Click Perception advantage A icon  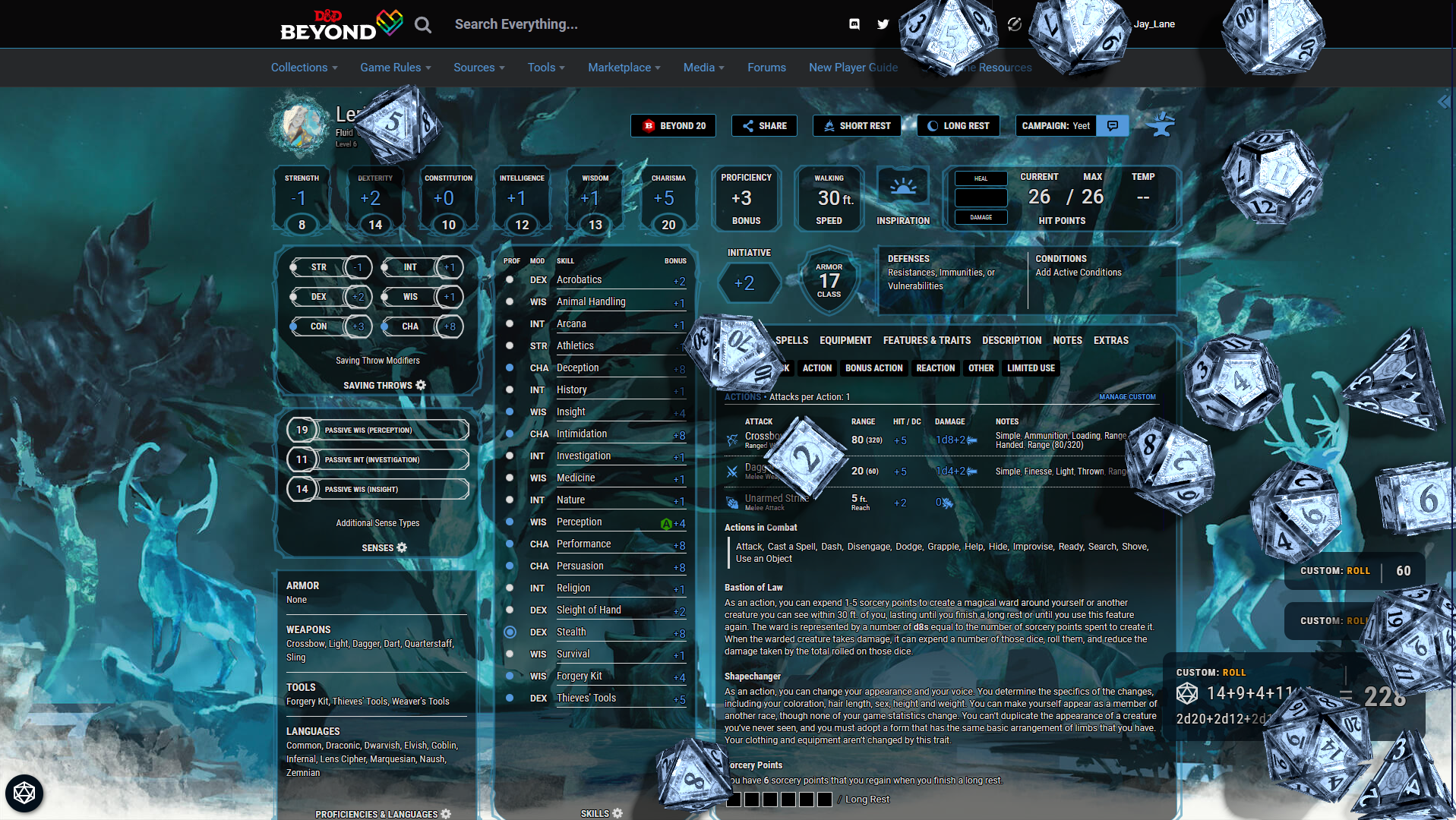tap(666, 524)
